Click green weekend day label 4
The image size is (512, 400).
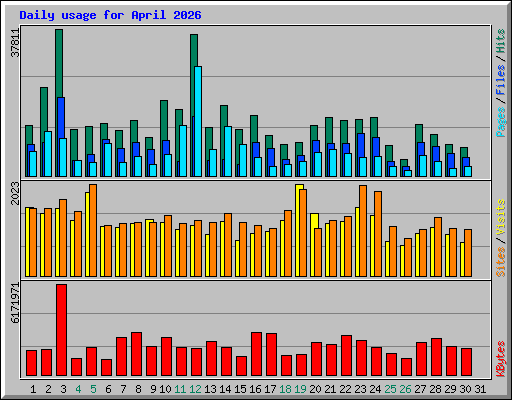coord(78,389)
